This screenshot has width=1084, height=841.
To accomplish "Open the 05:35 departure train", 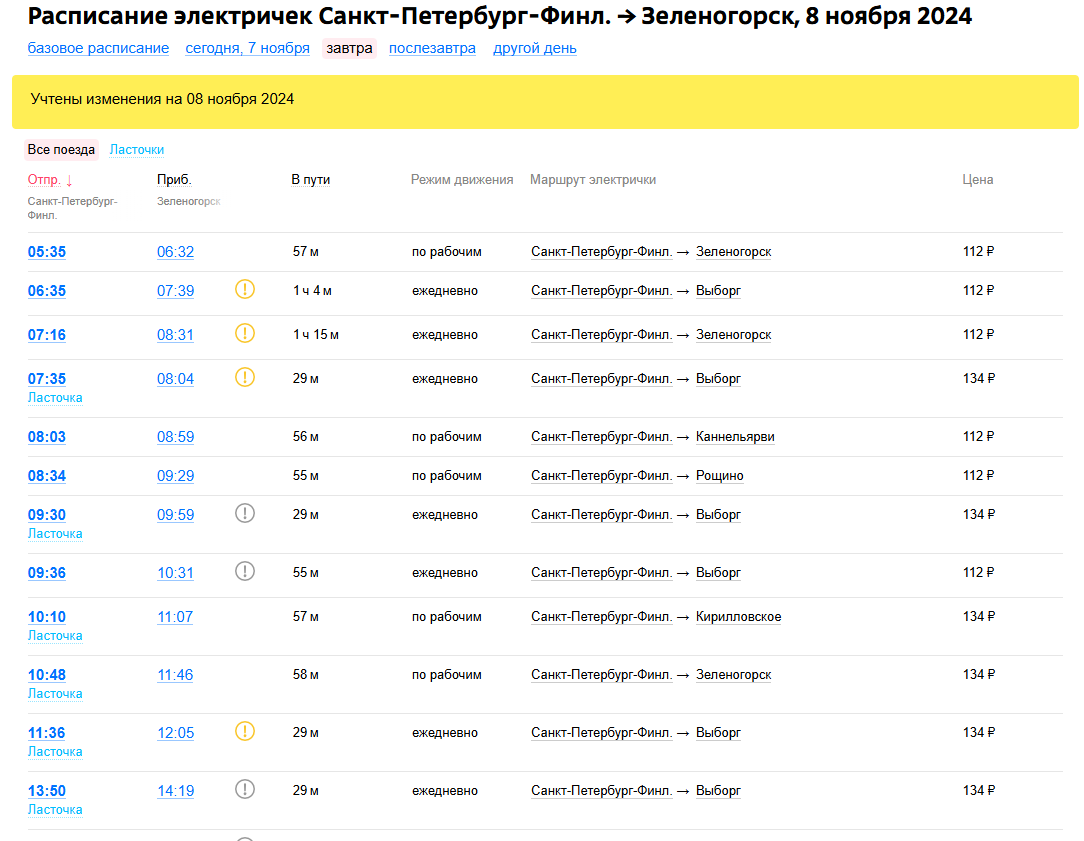I will (47, 252).
